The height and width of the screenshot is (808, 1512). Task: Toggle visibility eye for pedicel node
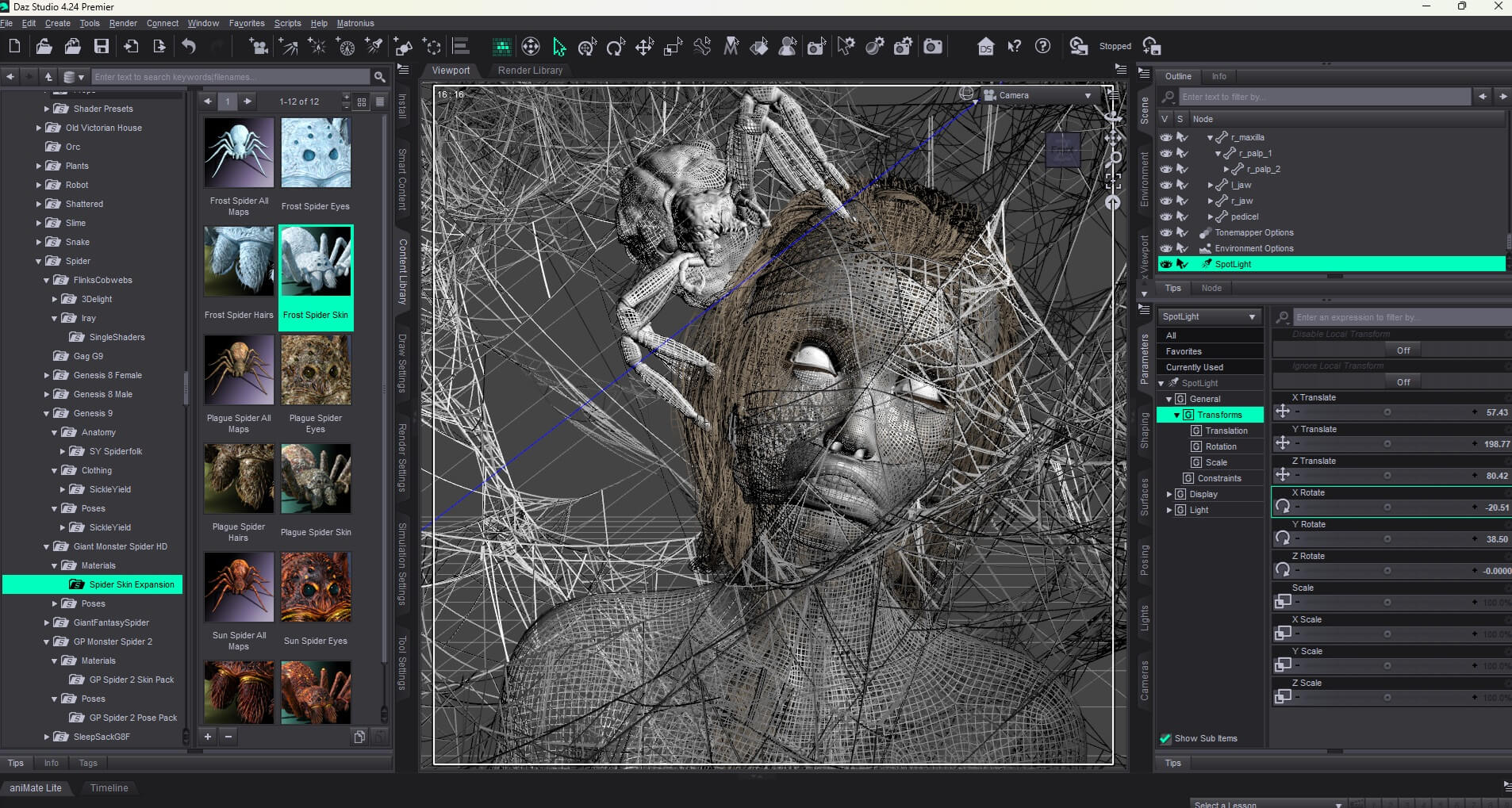(1166, 216)
